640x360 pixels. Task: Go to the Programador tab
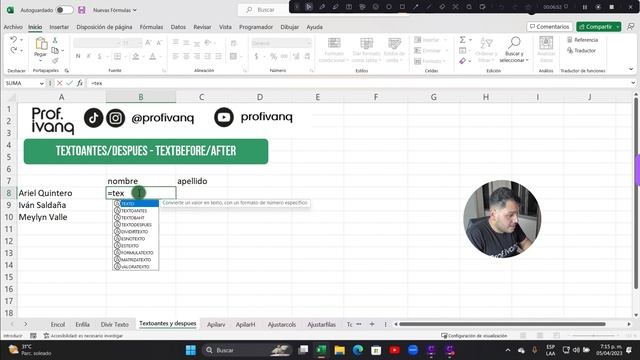256,27
